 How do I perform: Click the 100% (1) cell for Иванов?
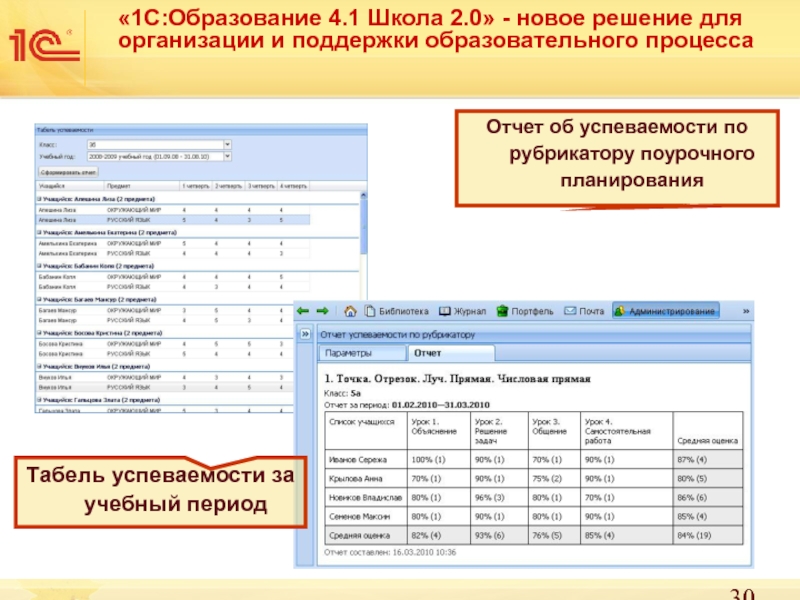tap(439, 460)
